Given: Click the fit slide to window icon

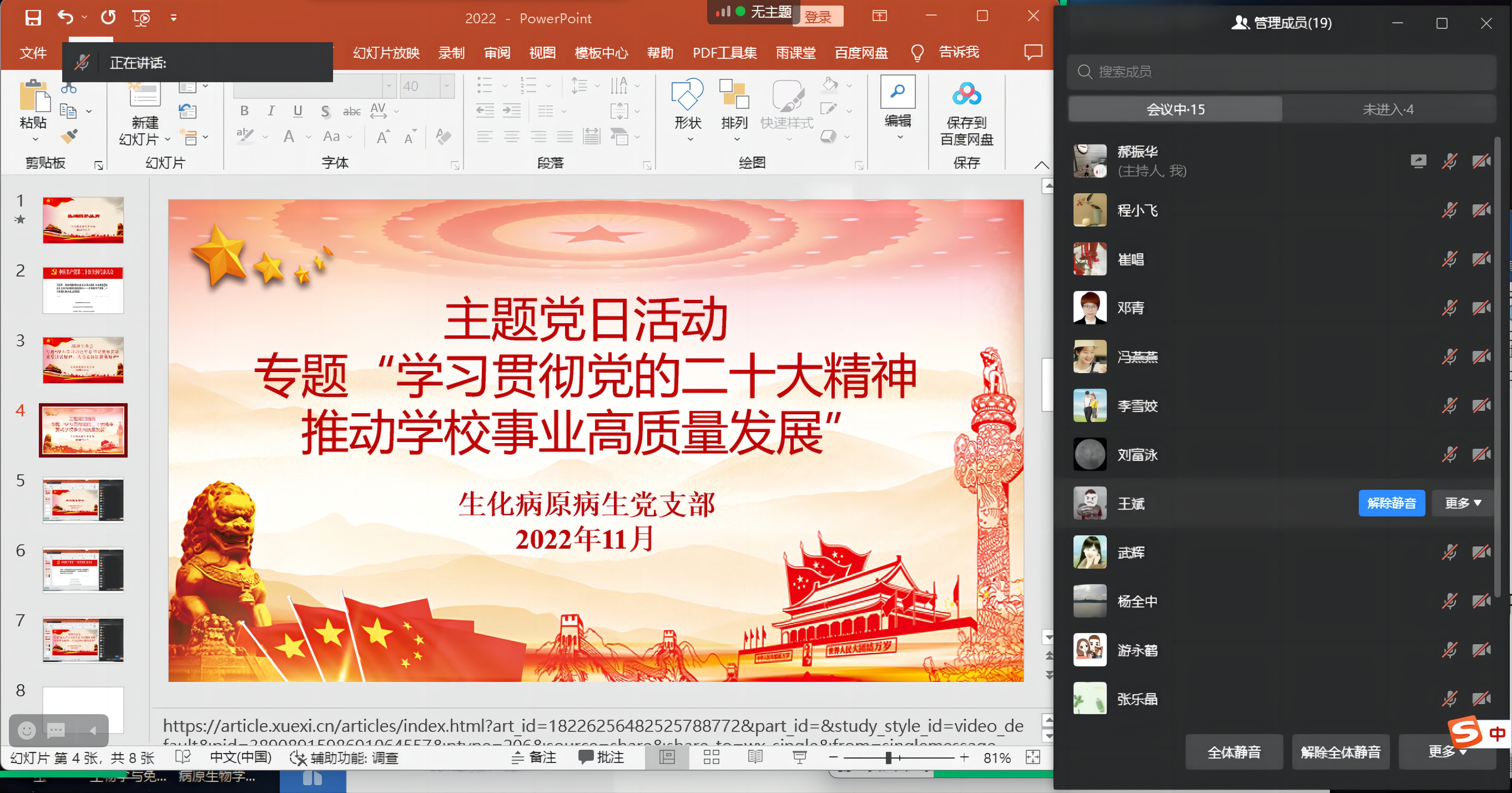Looking at the screenshot, I should [1032, 758].
